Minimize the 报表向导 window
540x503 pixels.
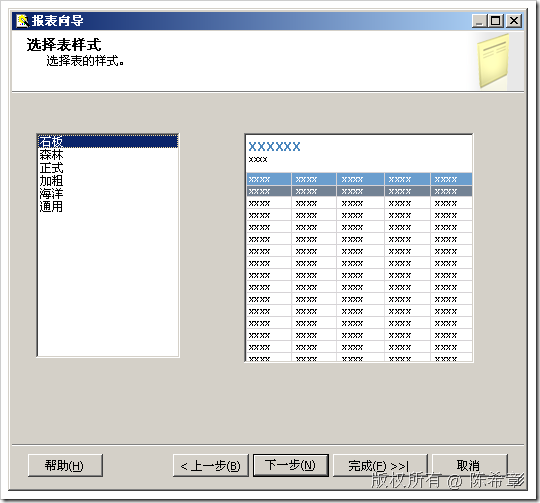click(x=480, y=21)
